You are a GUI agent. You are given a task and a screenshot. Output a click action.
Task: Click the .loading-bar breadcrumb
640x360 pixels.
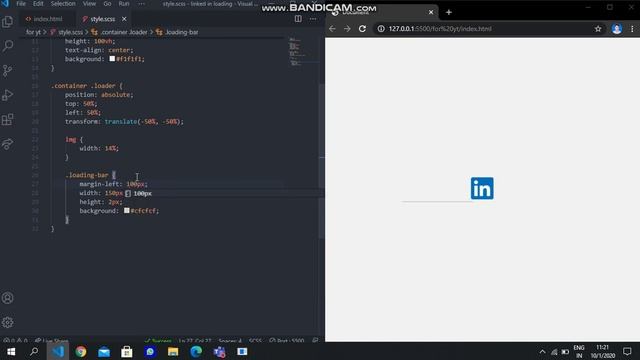point(182,32)
